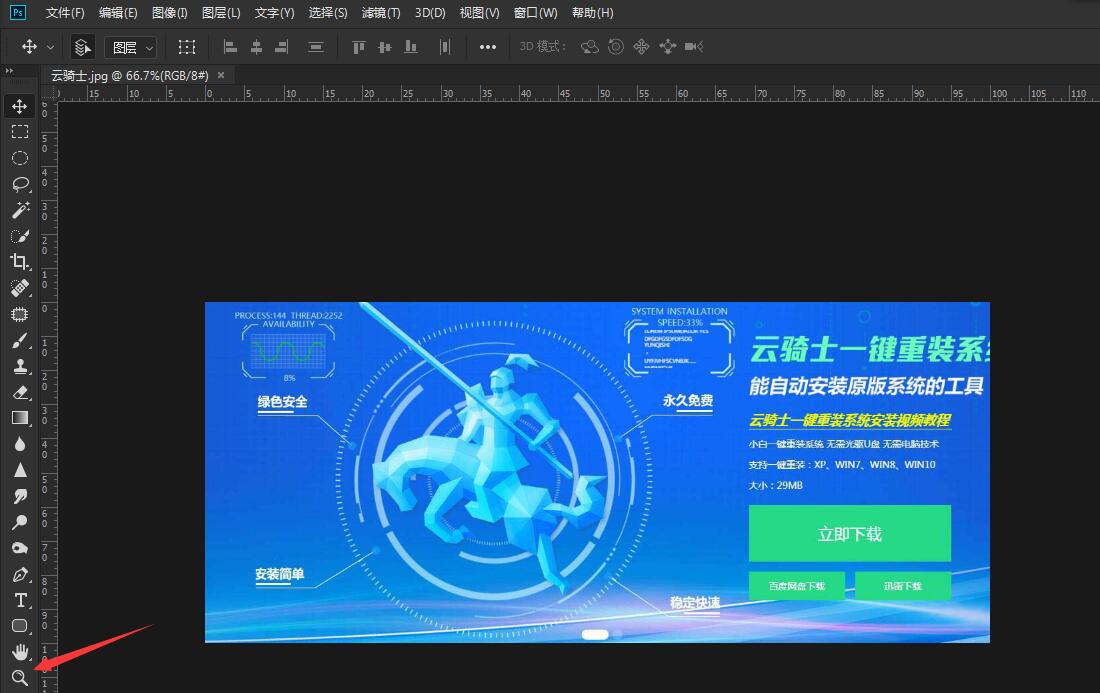Screen dimensions: 1100x693
Task: Open the 图层 auto-select dropdown
Action: click(x=131, y=46)
